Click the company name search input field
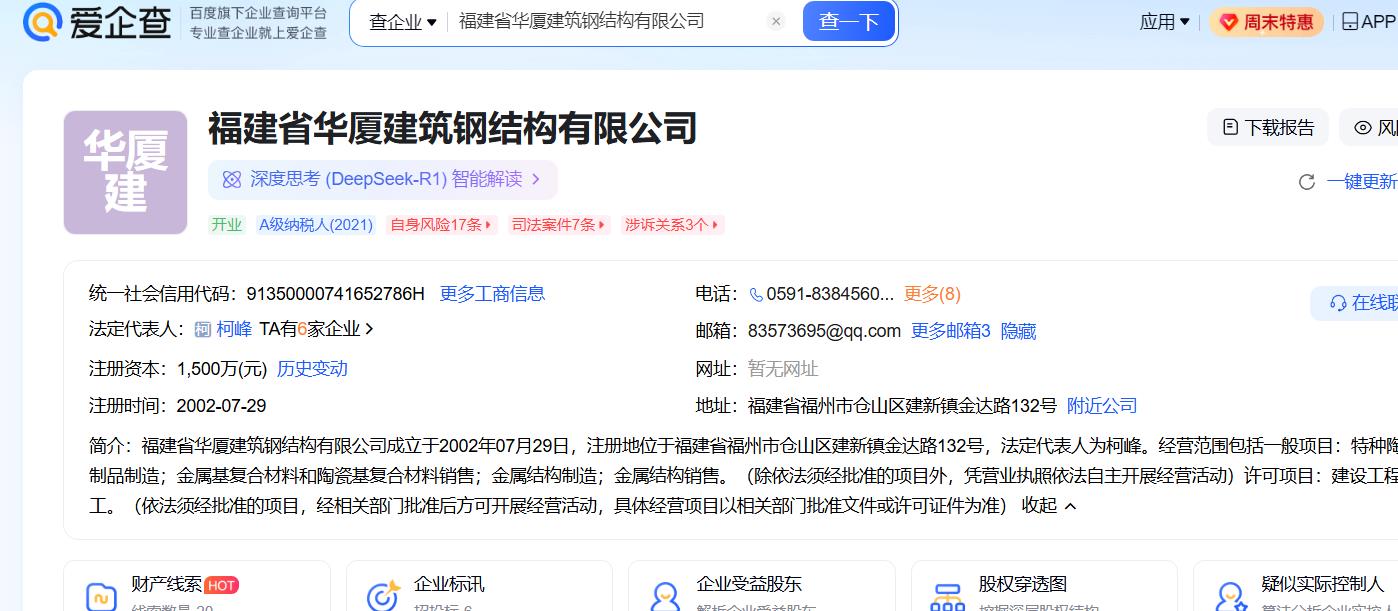1398x611 pixels. point(605,22)
